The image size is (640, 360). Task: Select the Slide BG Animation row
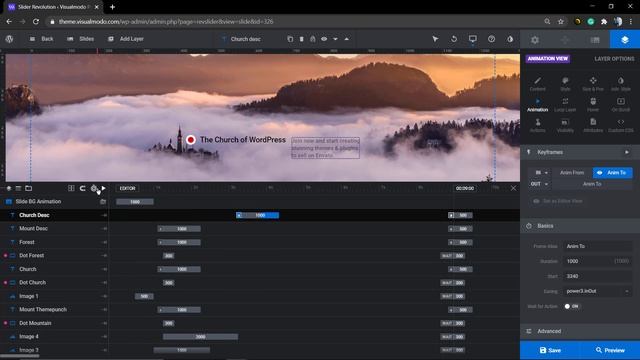coord(54,202)
